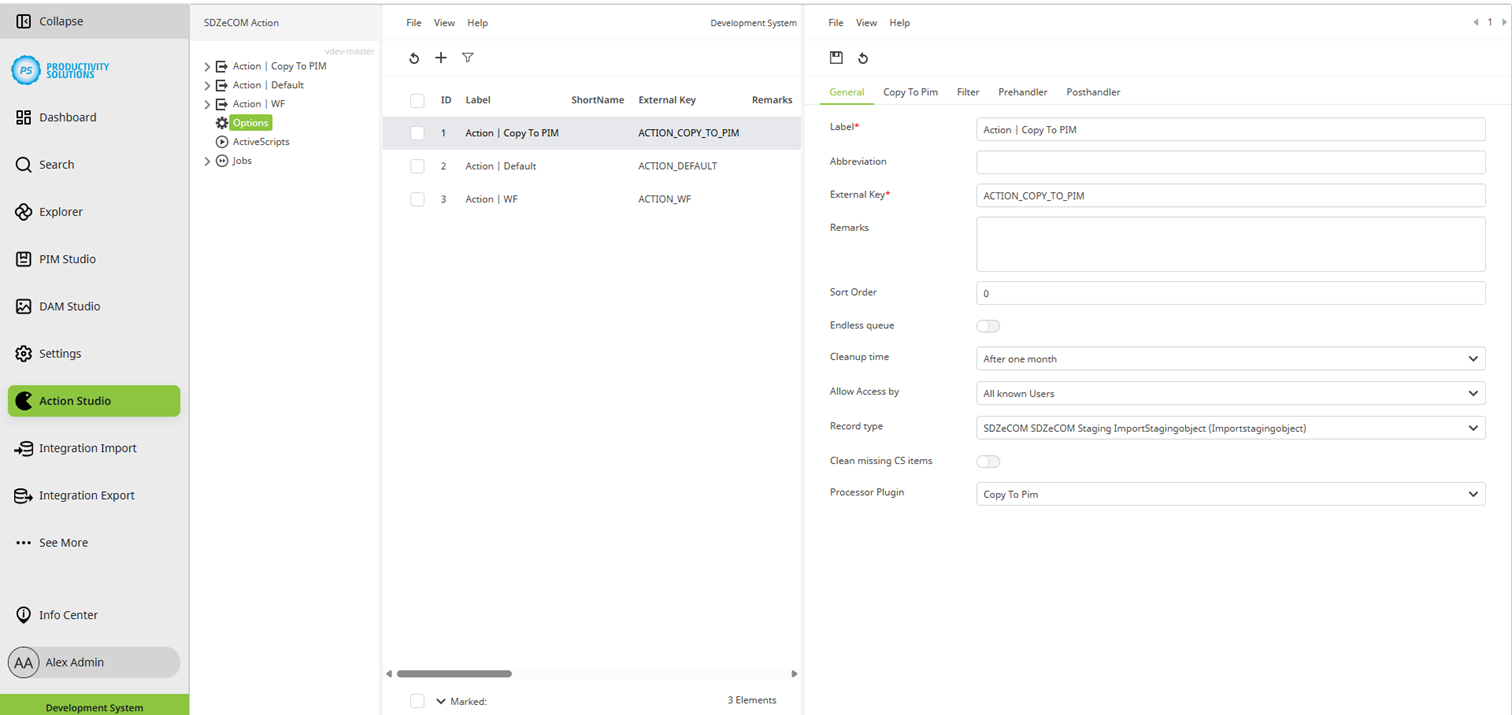Click into the Label input field
1512x715 pixels.
(1230, 129)
